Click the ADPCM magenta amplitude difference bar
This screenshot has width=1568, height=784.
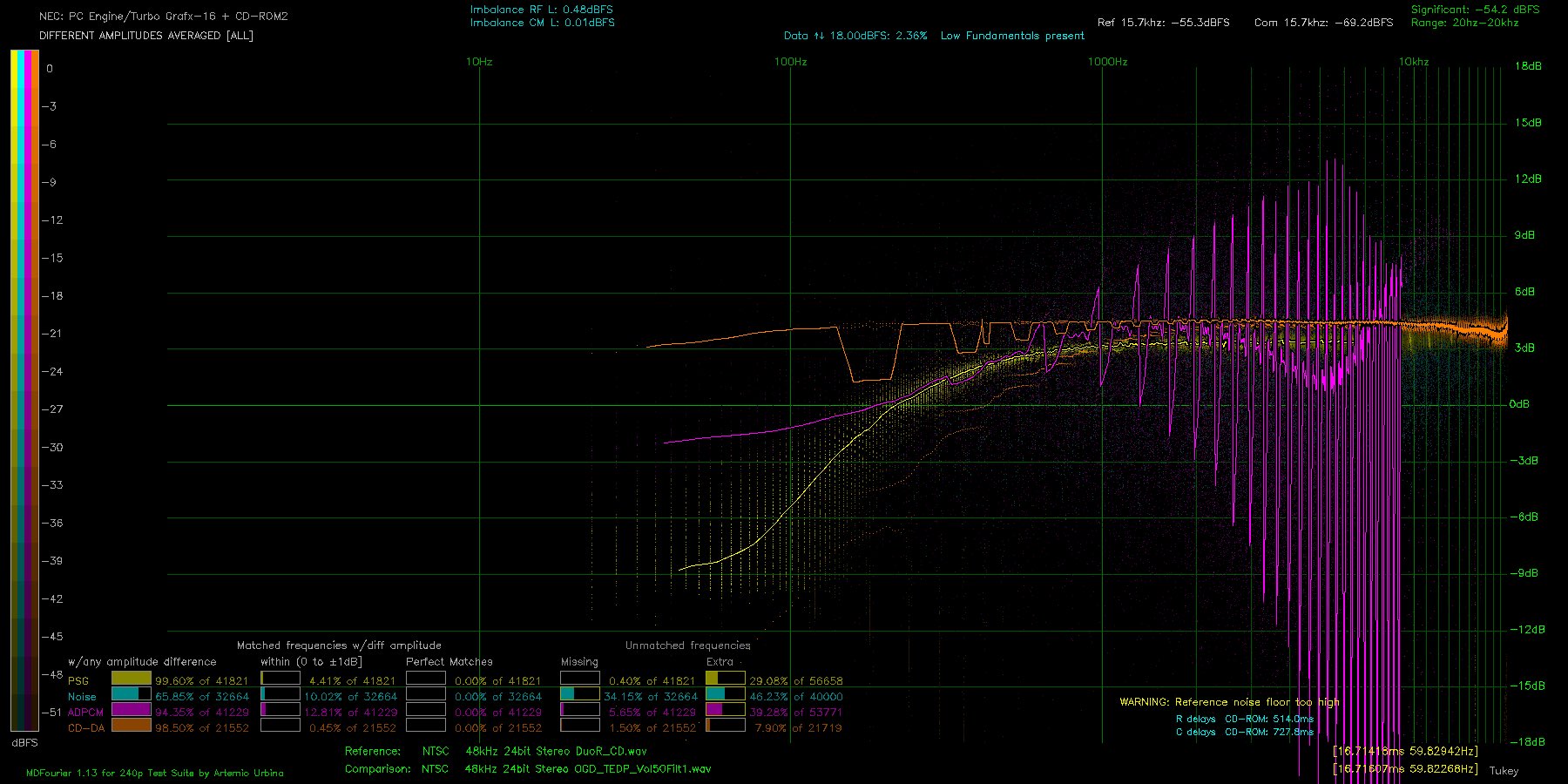(132, 709)
